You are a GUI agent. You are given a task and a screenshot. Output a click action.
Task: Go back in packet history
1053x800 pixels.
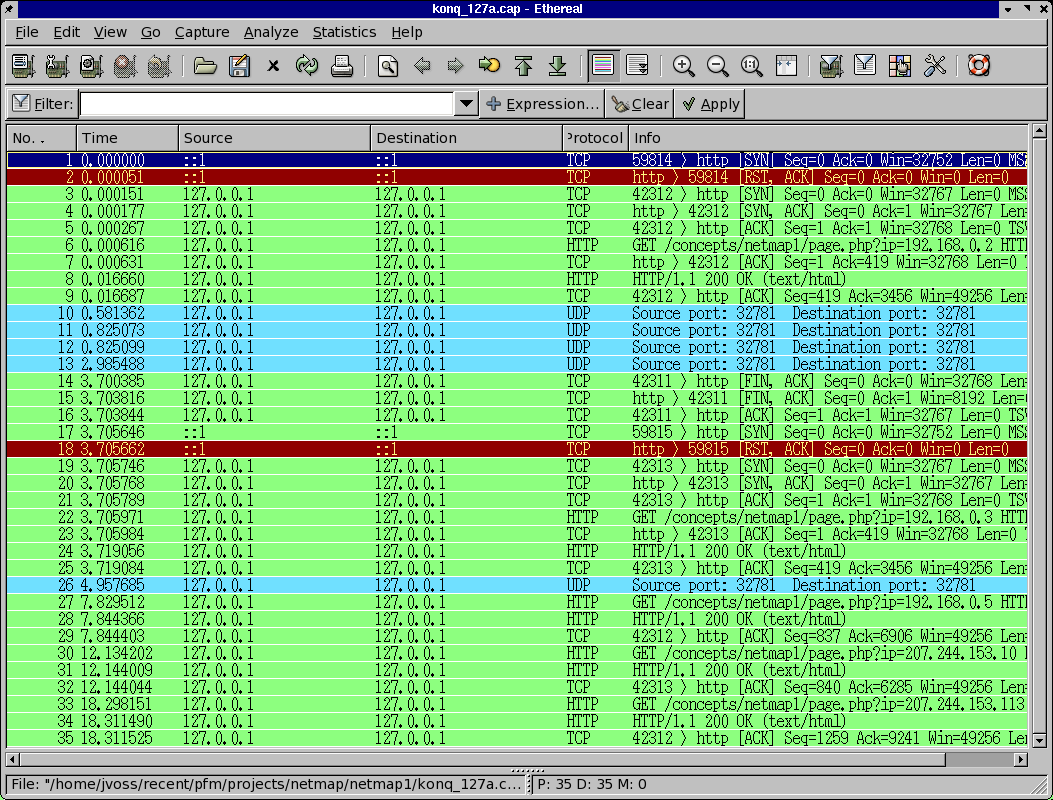422,66
